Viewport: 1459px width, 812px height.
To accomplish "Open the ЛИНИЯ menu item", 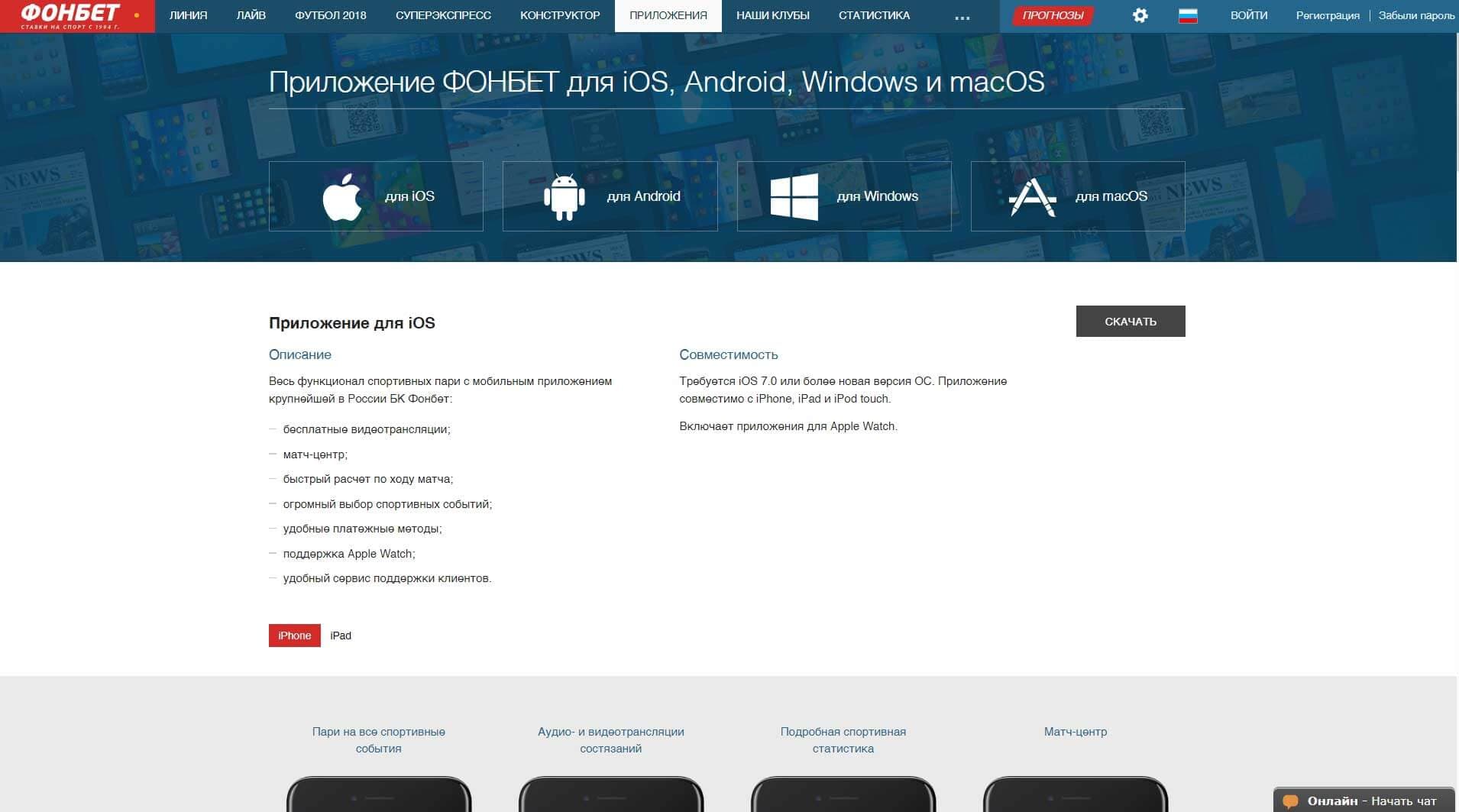I will [x=188, y=15].
